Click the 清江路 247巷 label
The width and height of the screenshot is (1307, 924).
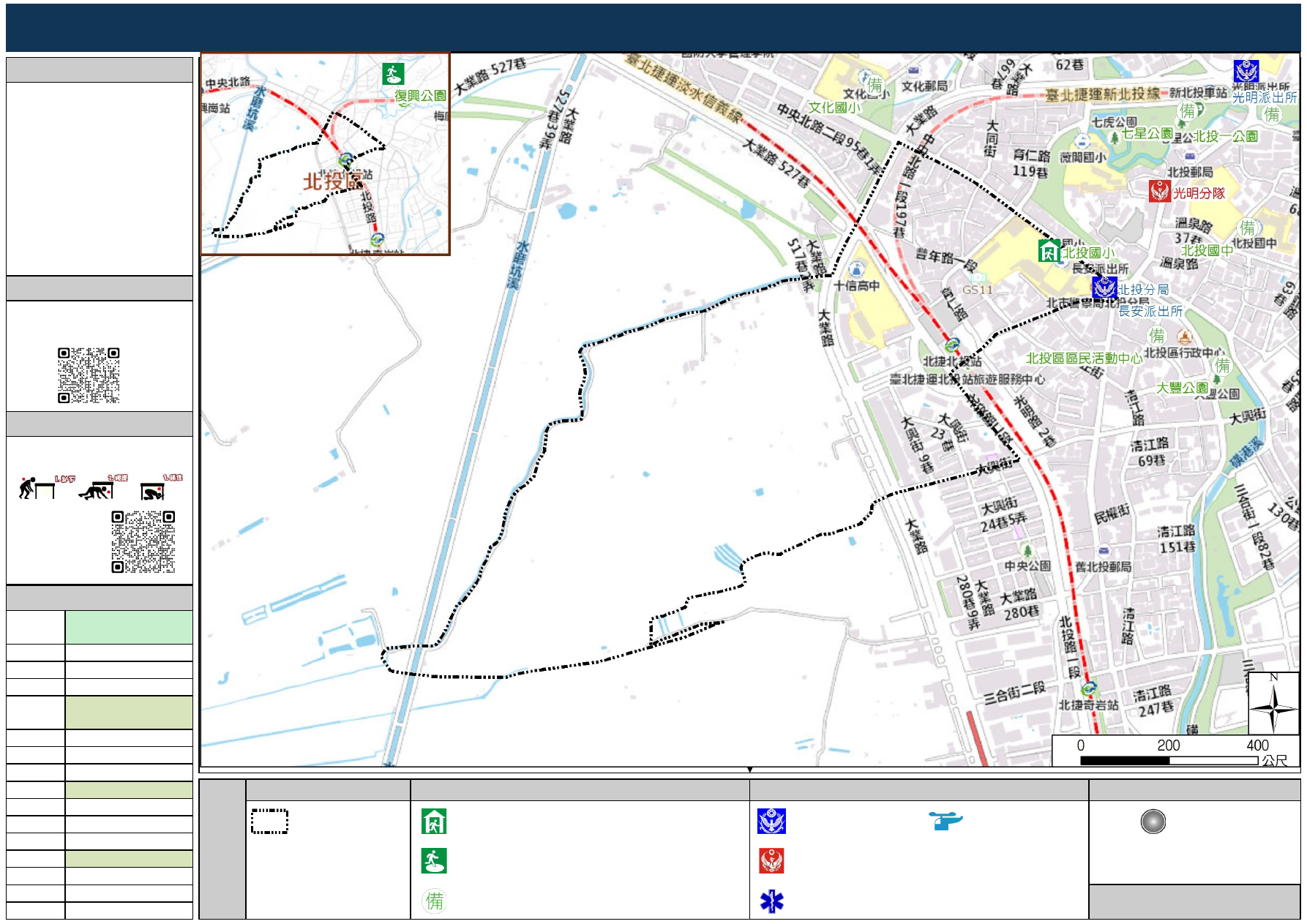1153,700
